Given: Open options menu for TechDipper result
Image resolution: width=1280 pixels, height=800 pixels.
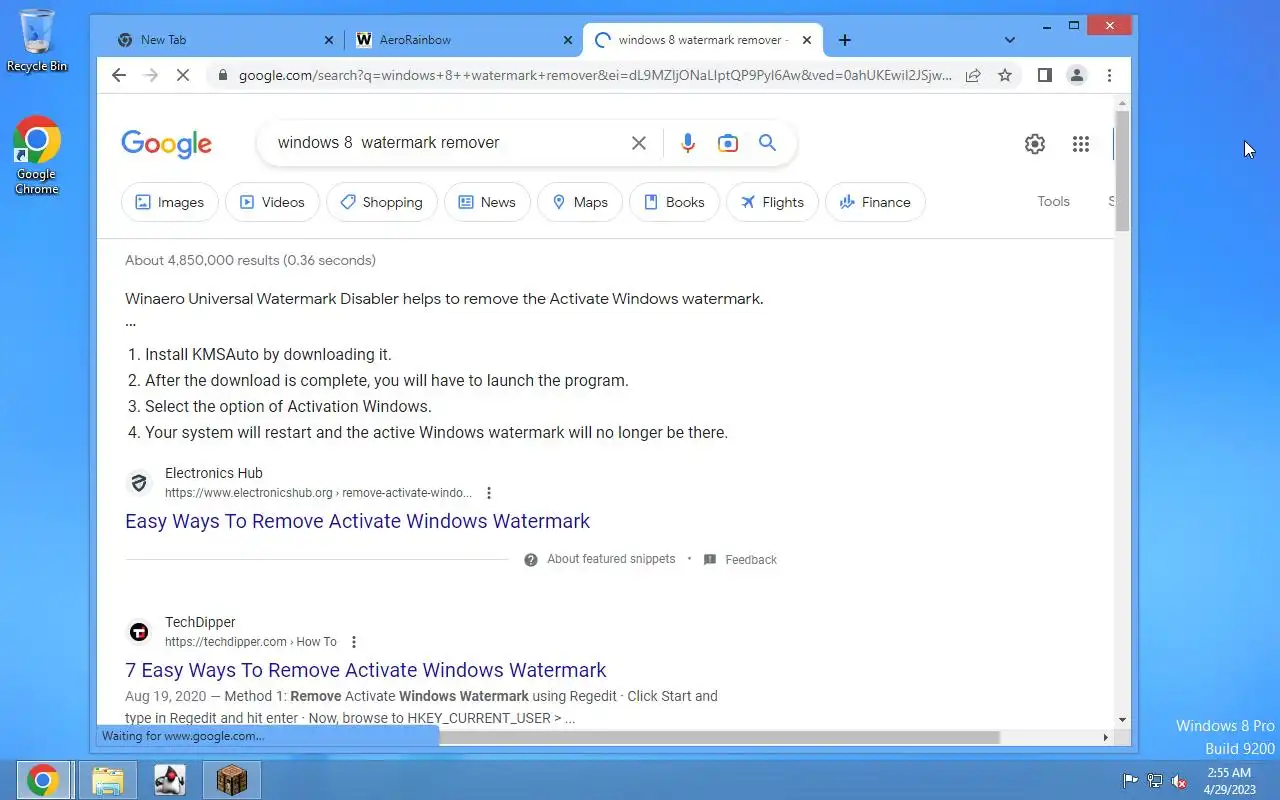Looking at the screenshot, I should (353, 642).
